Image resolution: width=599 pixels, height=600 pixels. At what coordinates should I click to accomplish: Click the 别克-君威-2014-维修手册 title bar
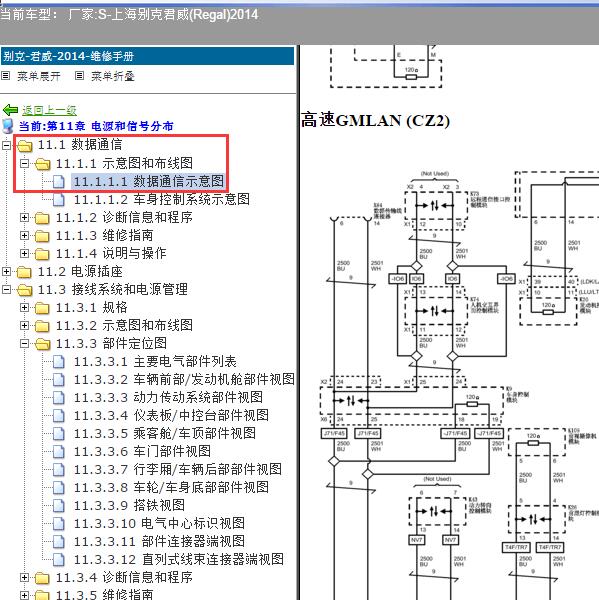(x=147, y=56)
